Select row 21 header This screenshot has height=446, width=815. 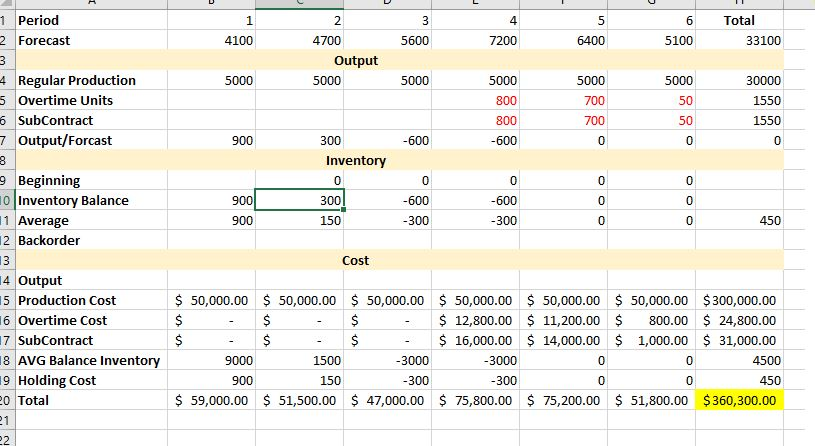pos(7,421)
